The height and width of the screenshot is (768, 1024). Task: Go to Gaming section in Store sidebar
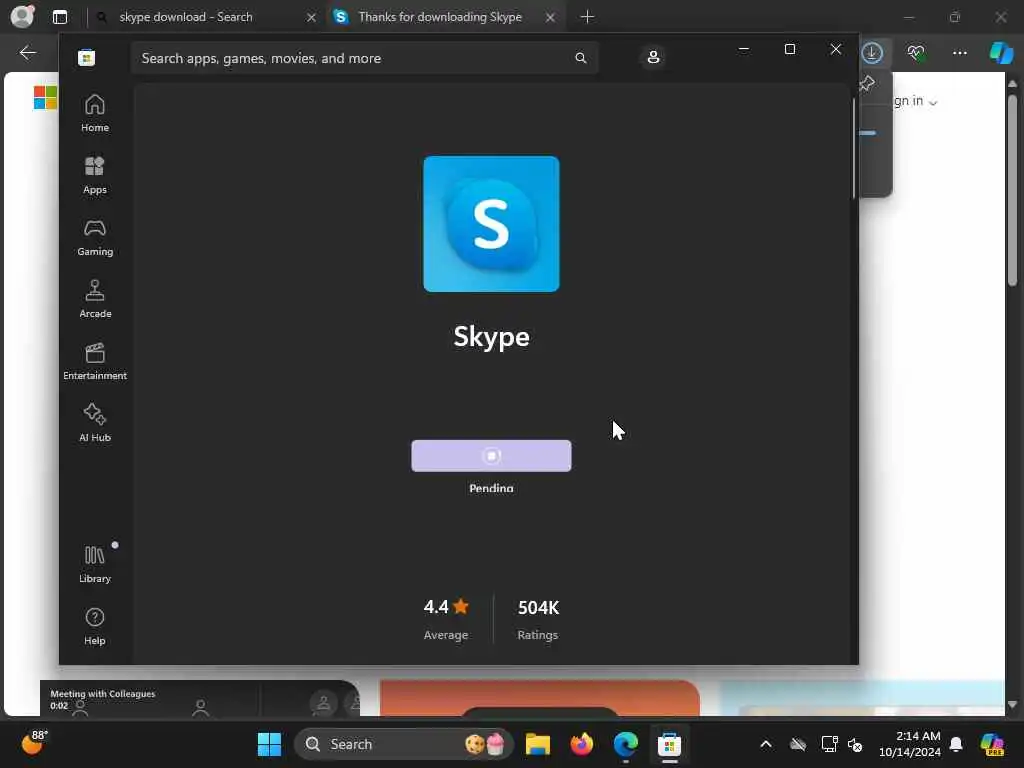(x=95, y=237)
